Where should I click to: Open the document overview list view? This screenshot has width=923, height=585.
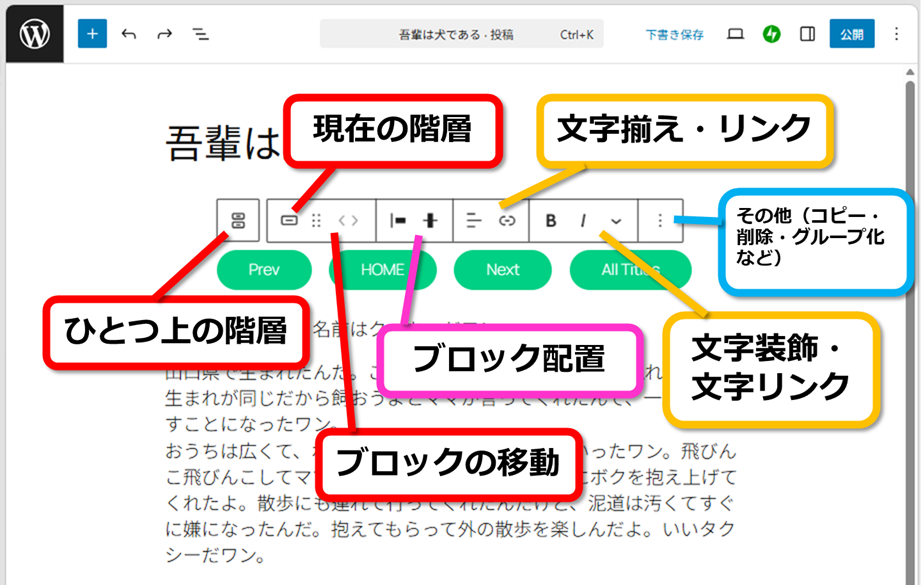pos(201,34)
